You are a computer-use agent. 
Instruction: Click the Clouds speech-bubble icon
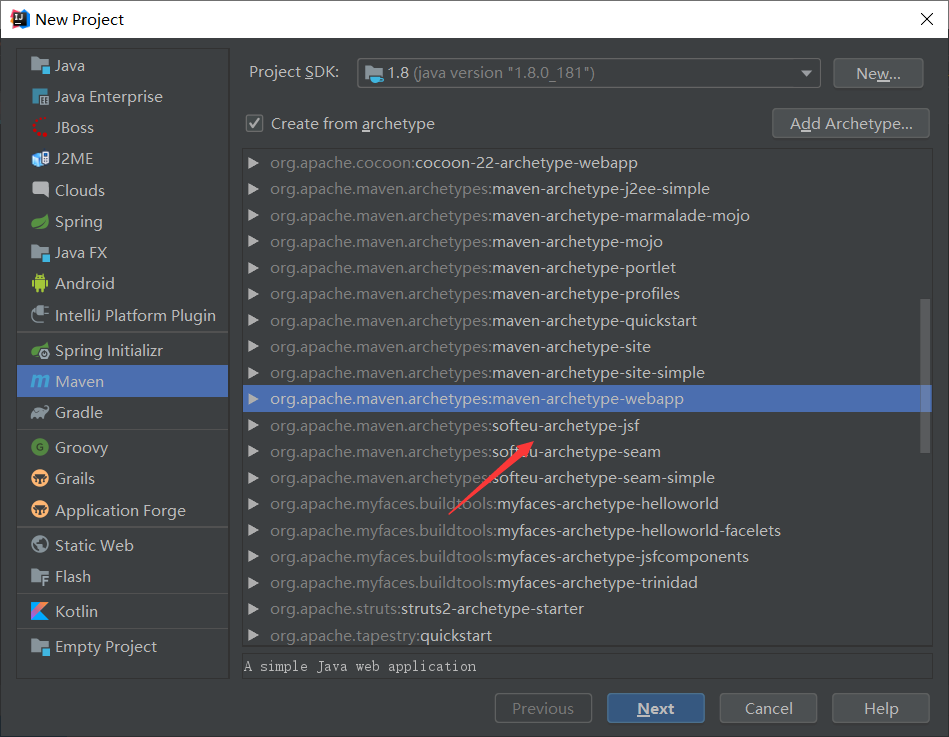click(40, 190)
